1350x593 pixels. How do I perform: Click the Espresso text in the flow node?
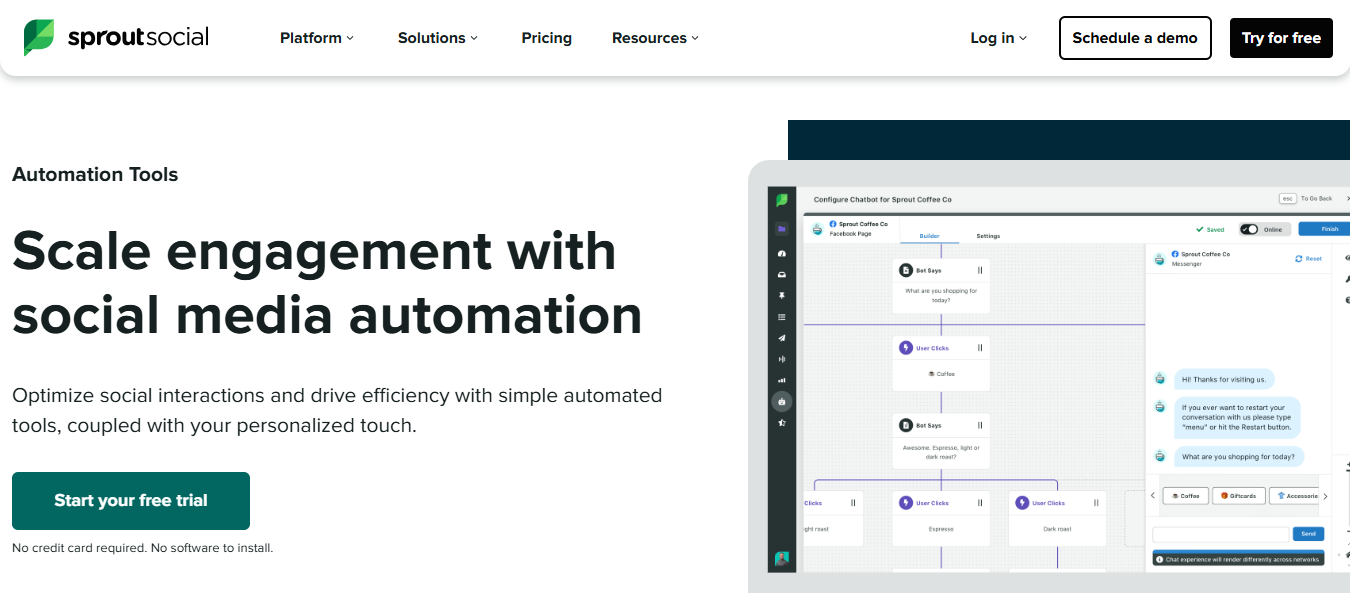coord(941,529)
